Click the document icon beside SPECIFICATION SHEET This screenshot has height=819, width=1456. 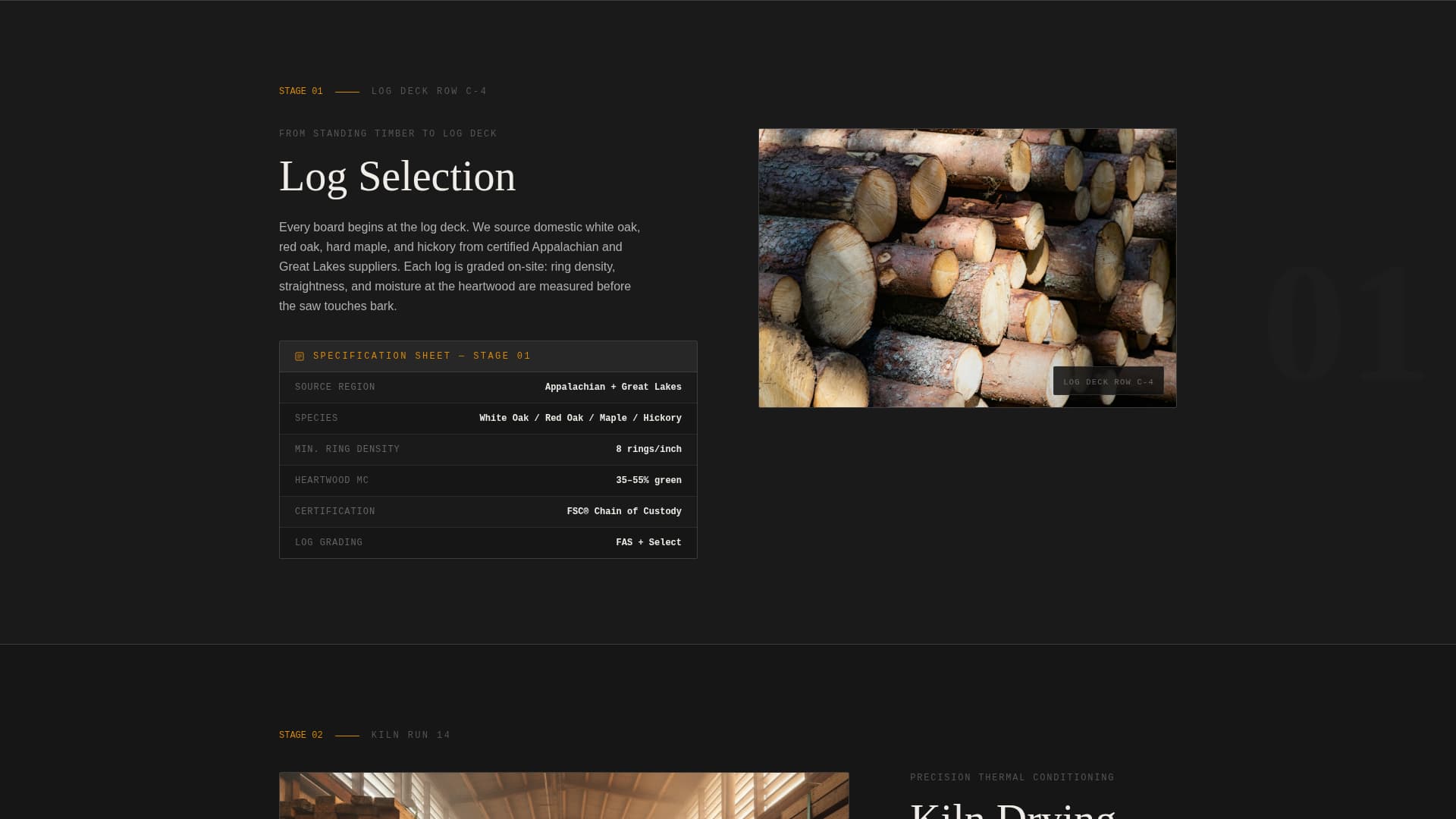[300, 356]
